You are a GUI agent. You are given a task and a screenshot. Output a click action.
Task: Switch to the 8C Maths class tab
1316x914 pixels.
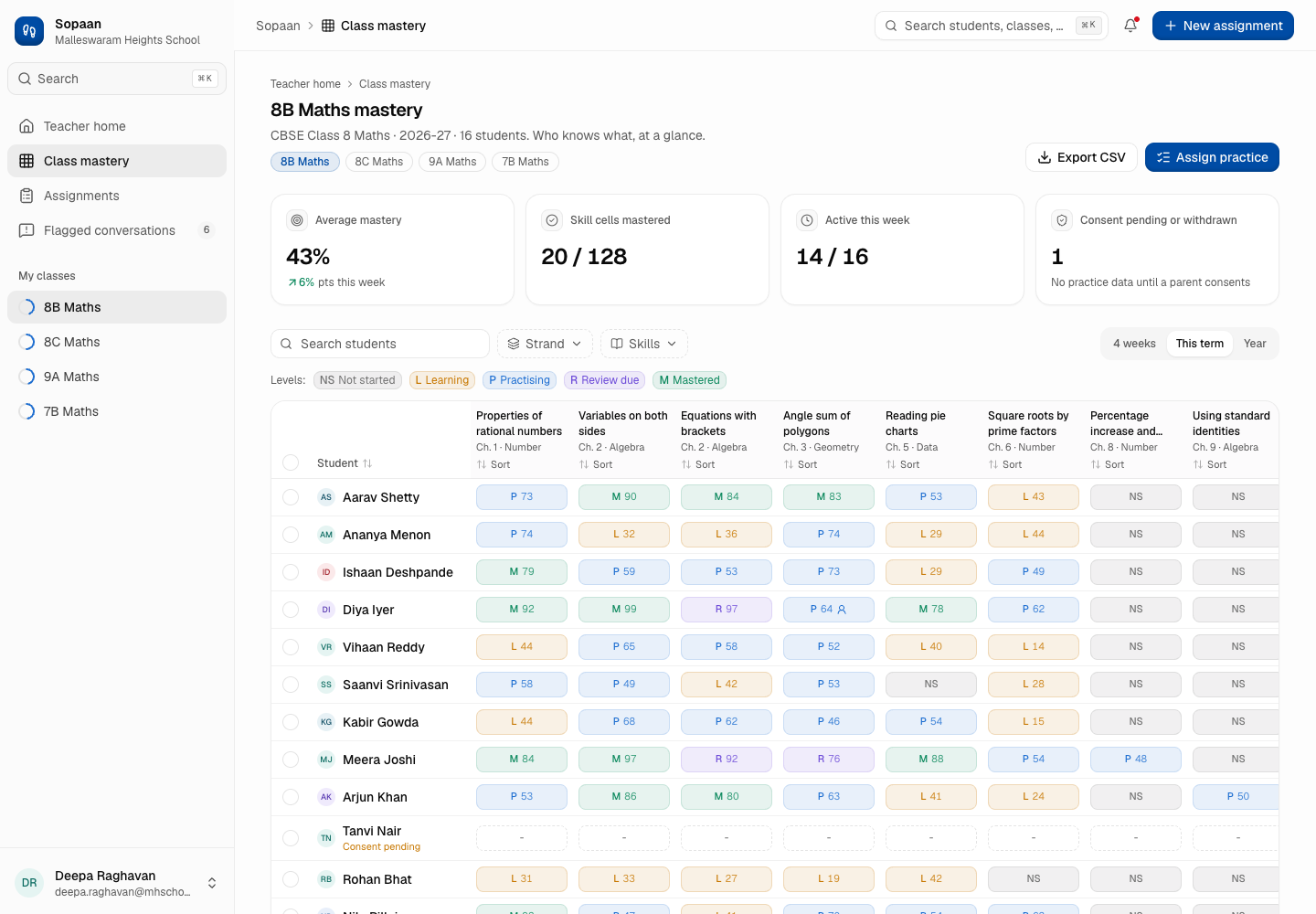point(379,162)
